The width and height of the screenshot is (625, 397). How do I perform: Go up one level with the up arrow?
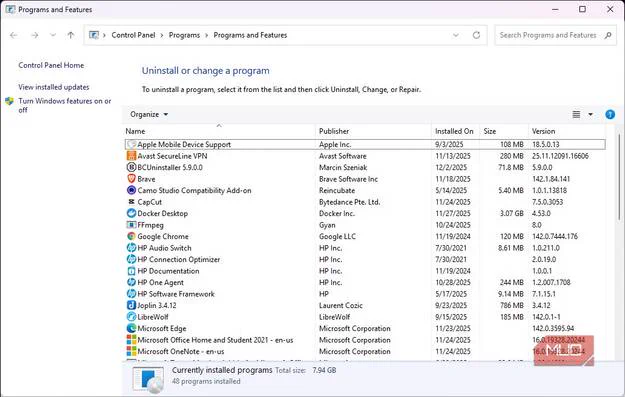click(71, 35)
